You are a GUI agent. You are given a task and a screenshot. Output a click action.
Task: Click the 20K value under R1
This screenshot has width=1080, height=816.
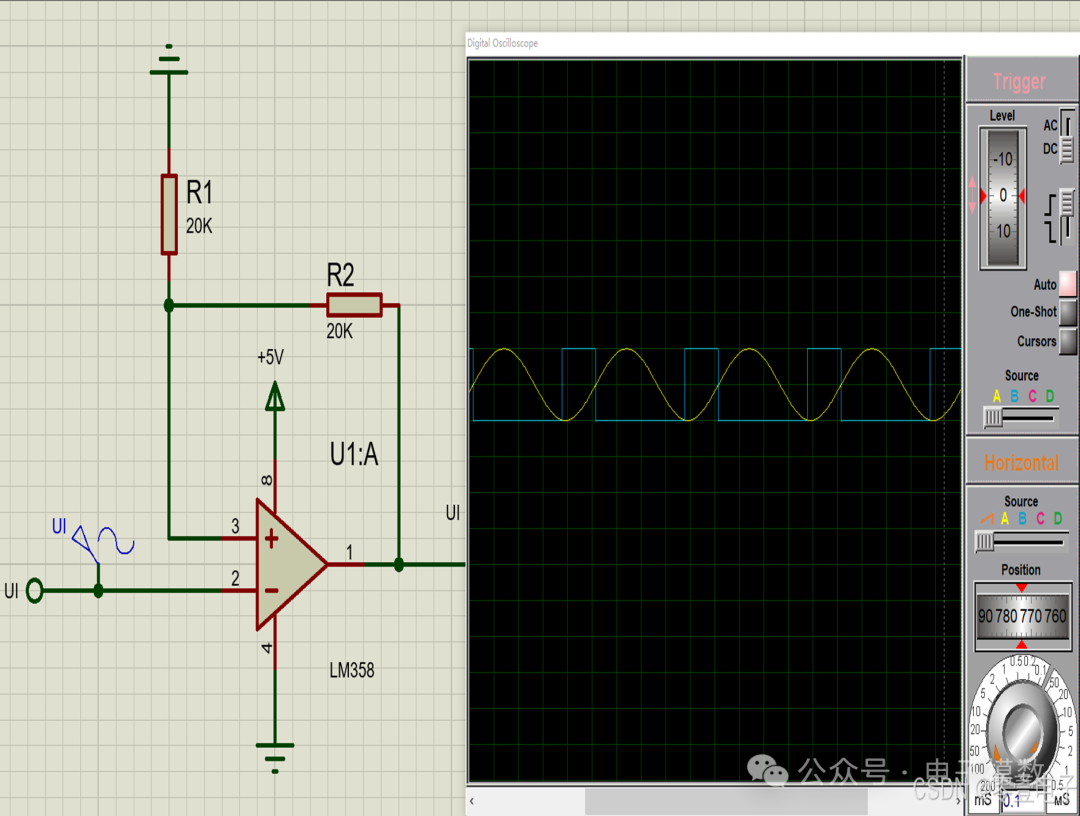(200, 226)
